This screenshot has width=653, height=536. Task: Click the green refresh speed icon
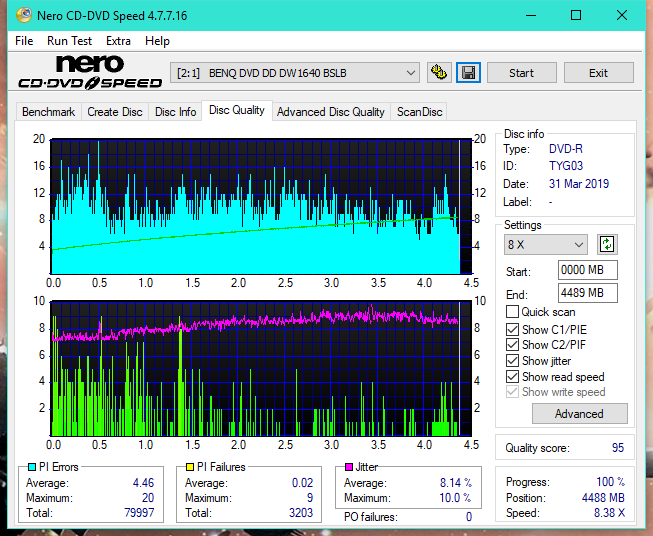coord(606,245)
